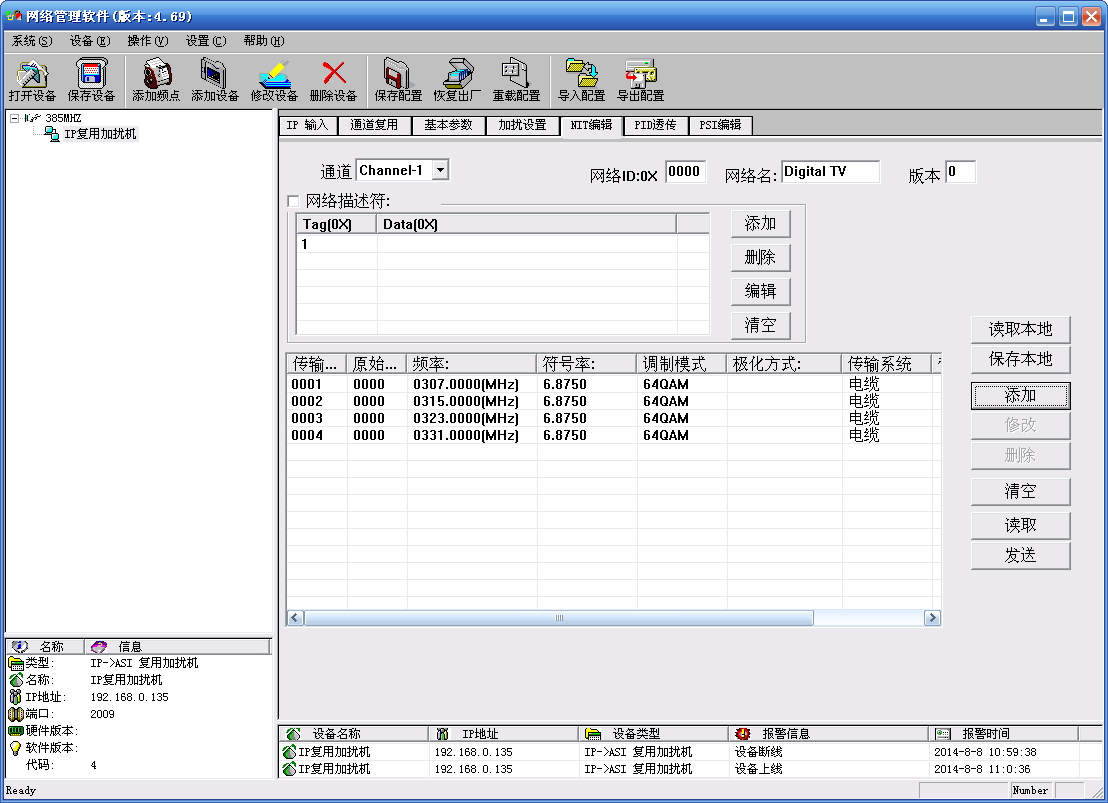This screenshot has height=803, width=1108.
Task: Click the 类型 row icon in info panel
Action: click(x=16, y=663)
